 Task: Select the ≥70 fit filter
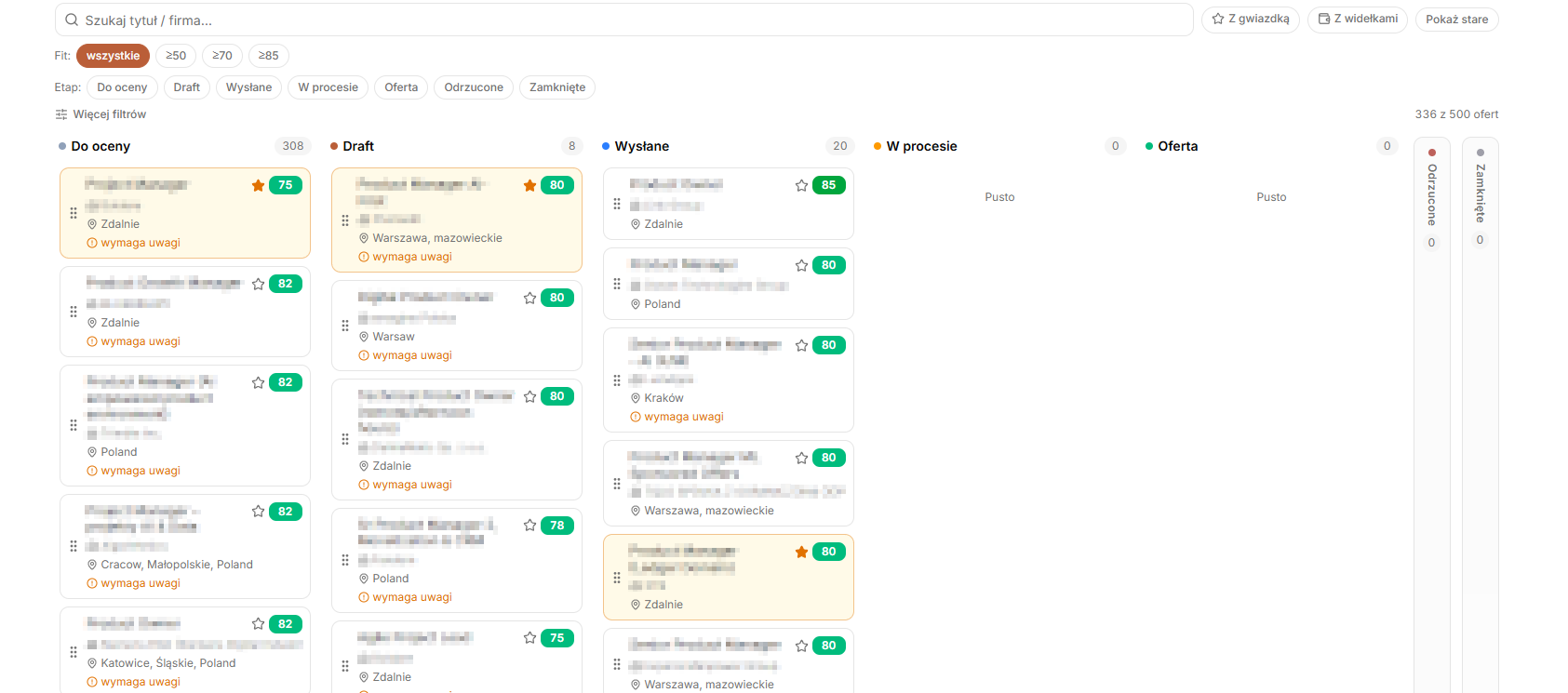(222, 56)
